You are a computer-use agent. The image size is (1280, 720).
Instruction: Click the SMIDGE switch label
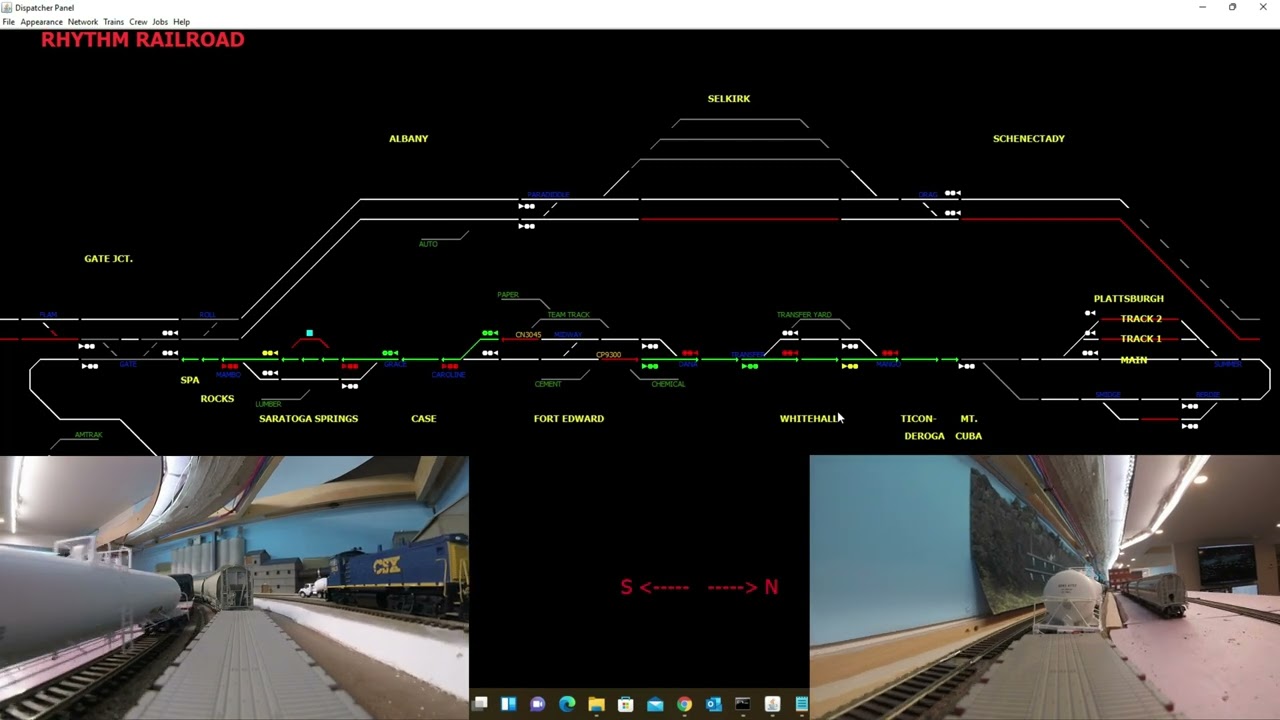tap(1108, 395)
